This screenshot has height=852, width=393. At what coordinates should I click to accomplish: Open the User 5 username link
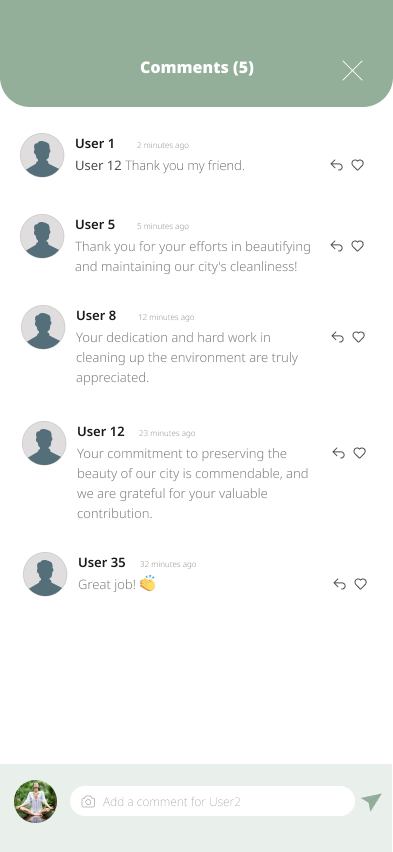pos(95,224)
